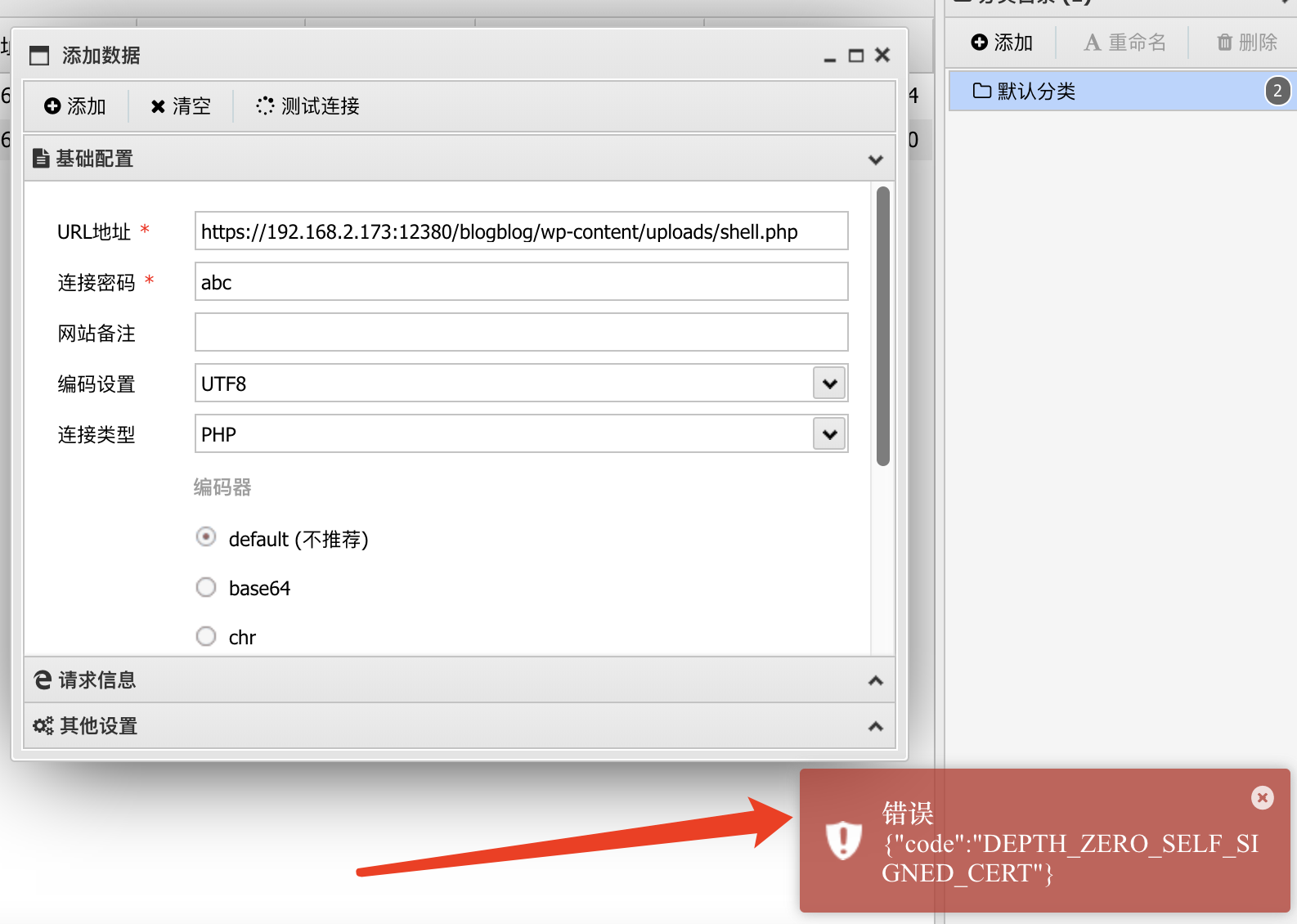Collapse the 基础配置 section
The image size is (1297, 924).
[x=875, y=159]
